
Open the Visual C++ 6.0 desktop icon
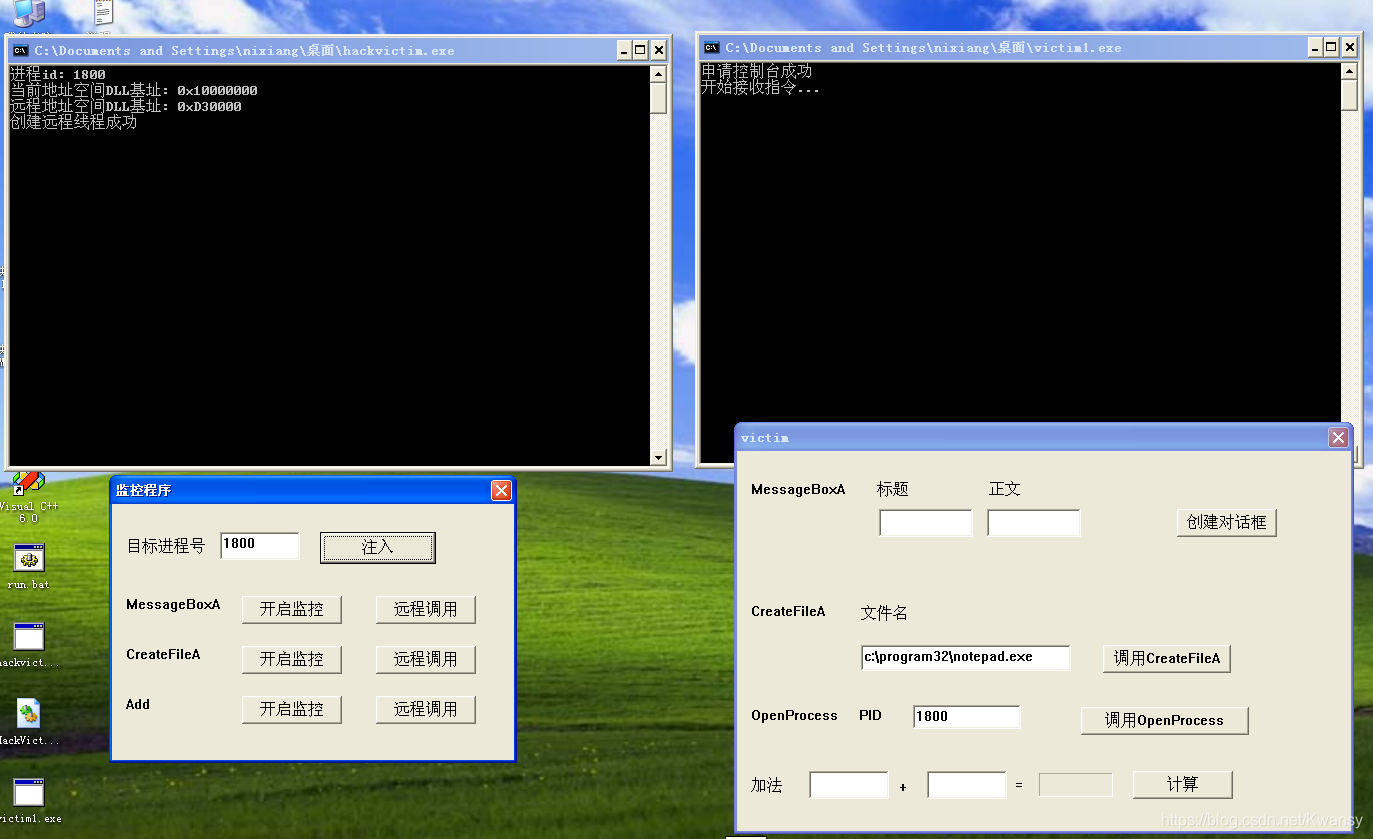pos(28,497)
